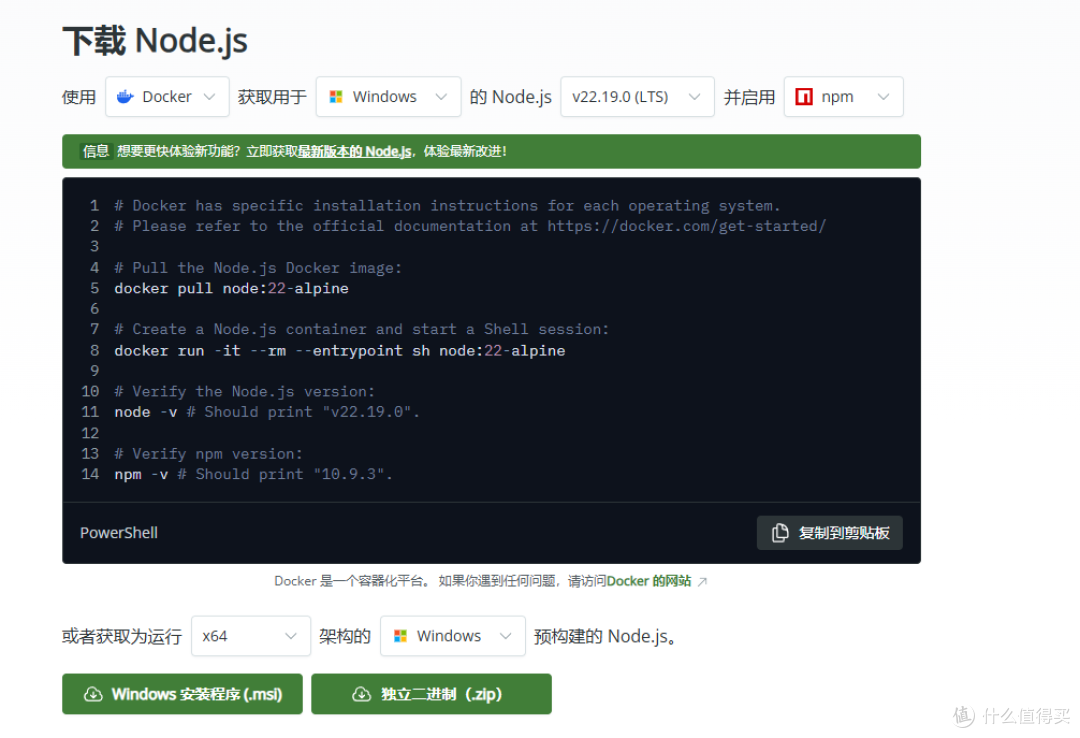Click the '# Verify the Node.js version:' comment
This screenshot has height=738, width=1080.
coord(245,391)
